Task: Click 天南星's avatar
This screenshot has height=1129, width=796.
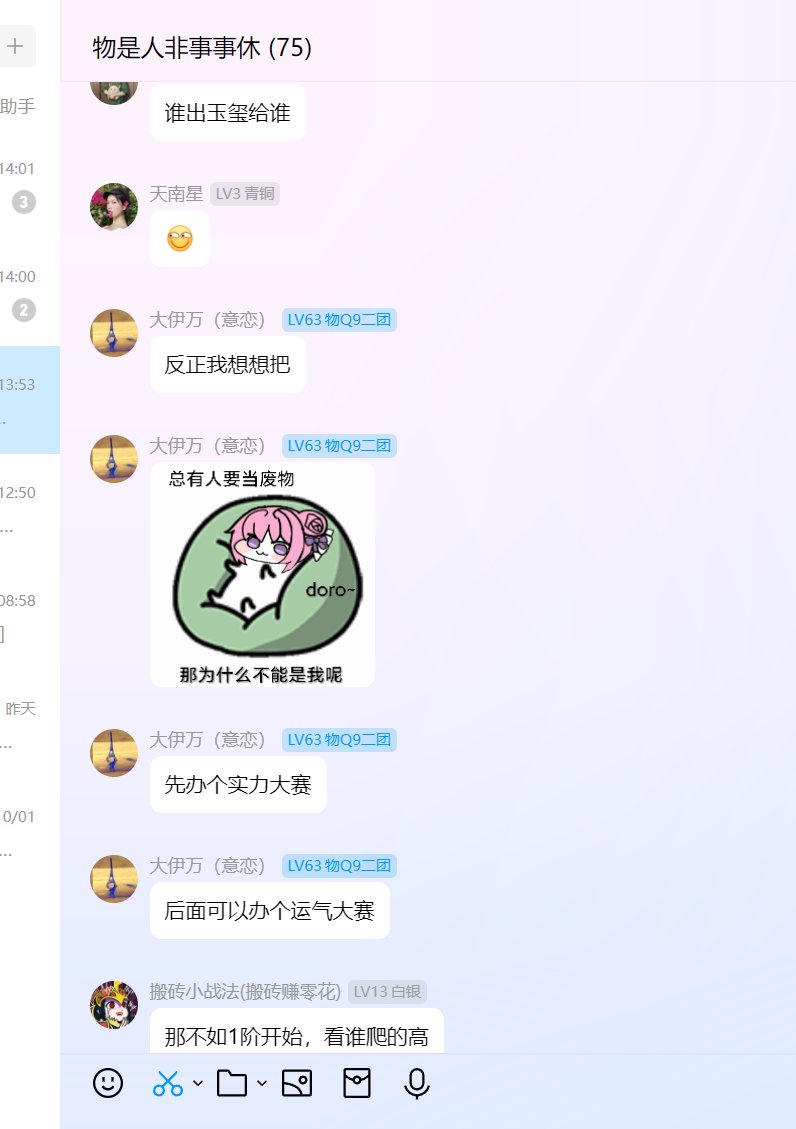Action: (x=114, y=207)
